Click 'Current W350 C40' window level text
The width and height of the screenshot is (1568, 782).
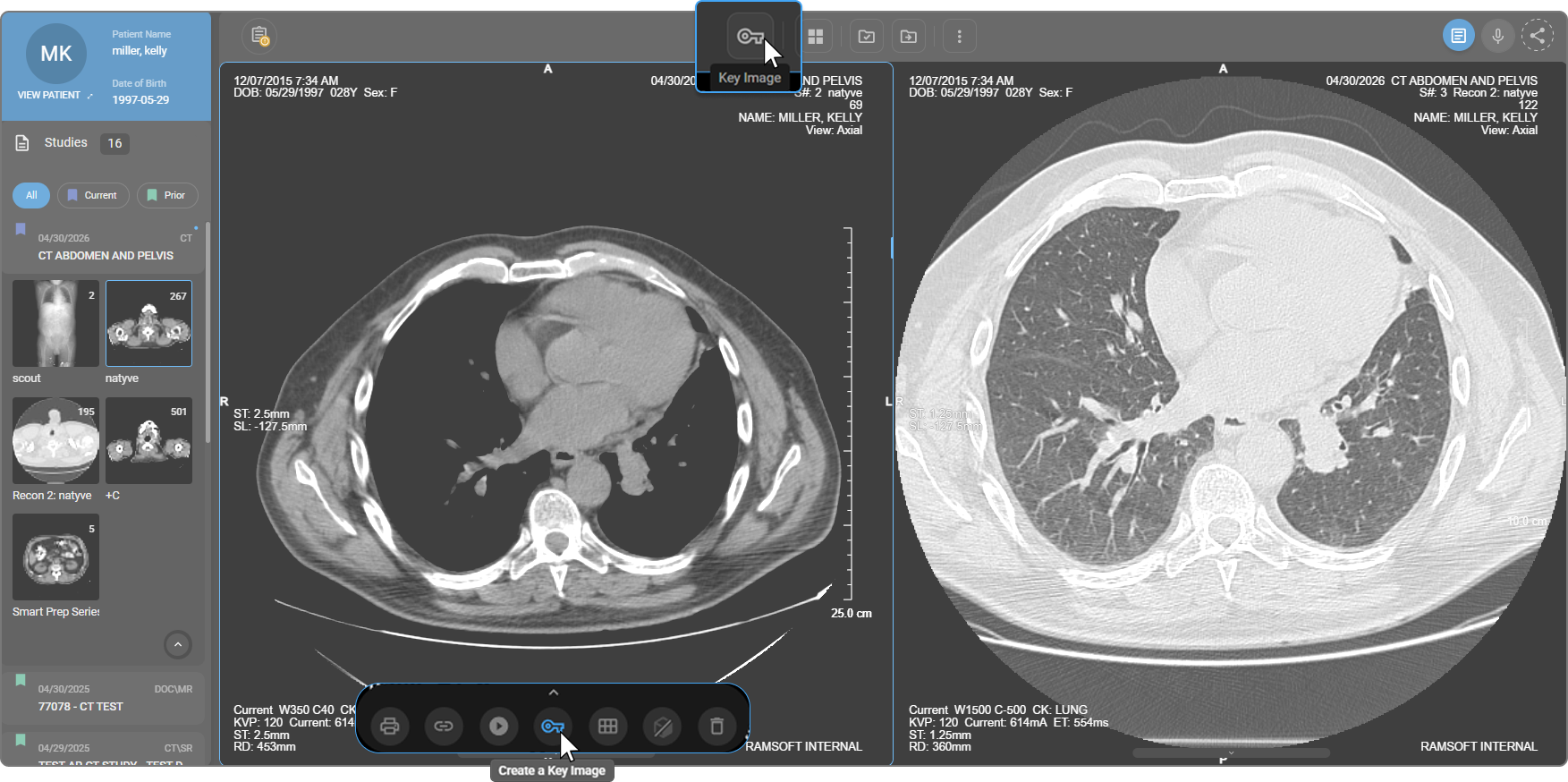pos(284,710)
